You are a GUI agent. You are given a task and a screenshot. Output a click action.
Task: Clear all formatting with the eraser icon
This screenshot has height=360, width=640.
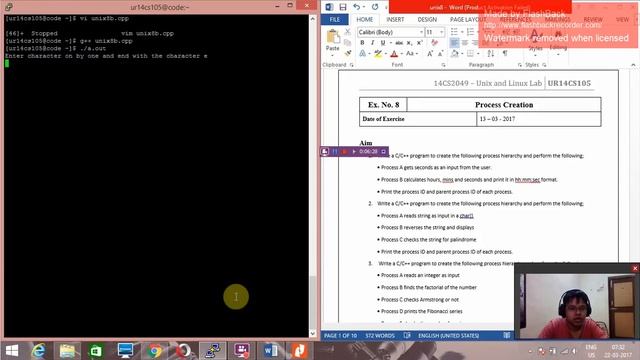[x=434, y=42]
